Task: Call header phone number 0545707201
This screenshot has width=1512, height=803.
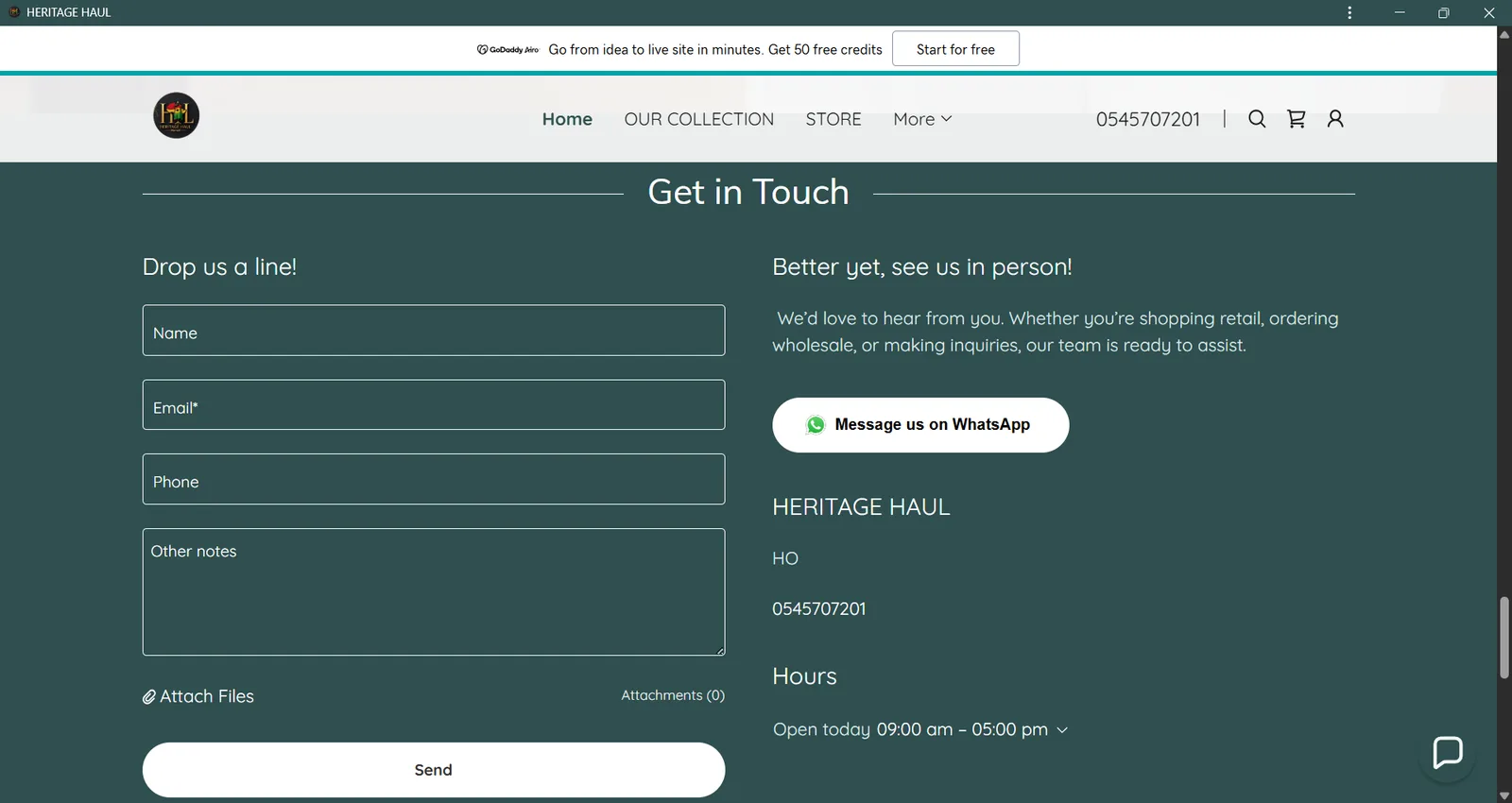Action: pyautogui.click(x=1147, y=119)
